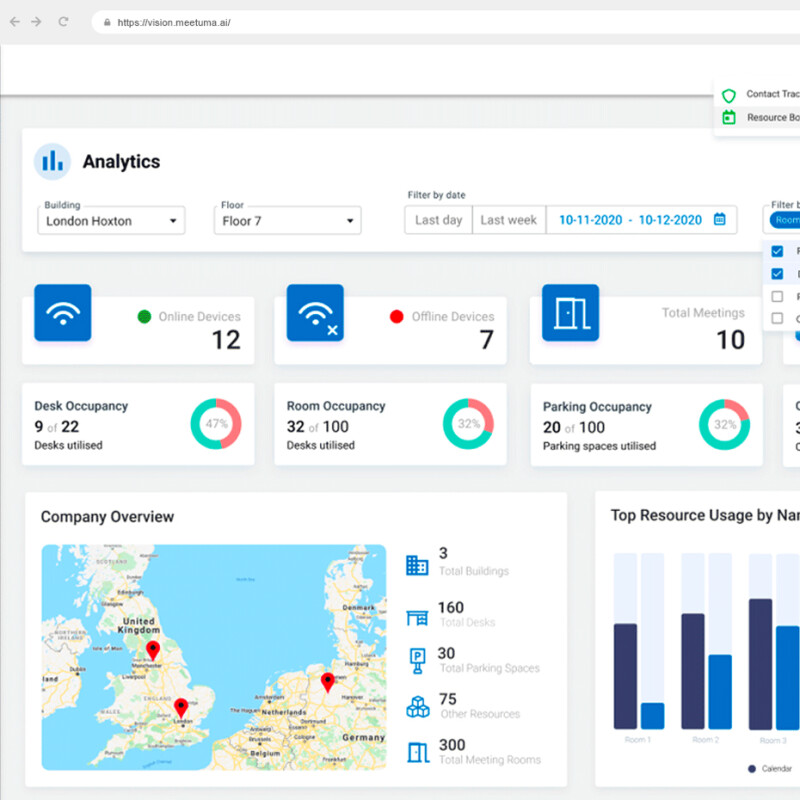
Task: Check the third filter checkbox
Action: [x=777, y=296]
